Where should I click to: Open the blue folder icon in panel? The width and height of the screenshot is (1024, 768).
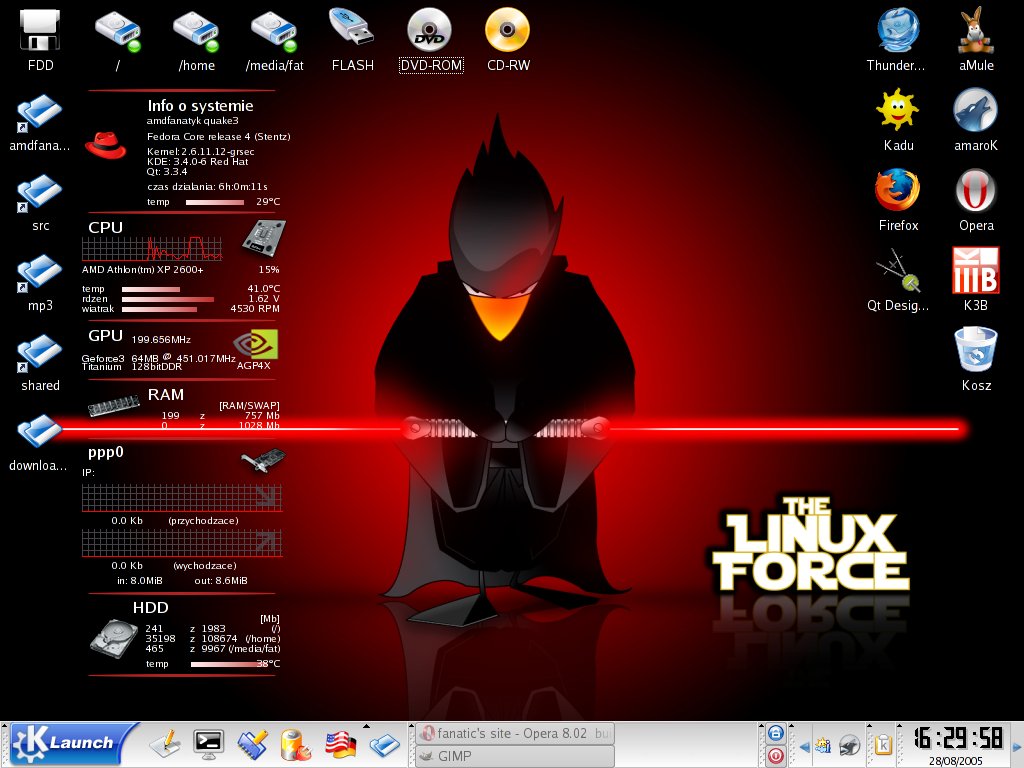384,744
